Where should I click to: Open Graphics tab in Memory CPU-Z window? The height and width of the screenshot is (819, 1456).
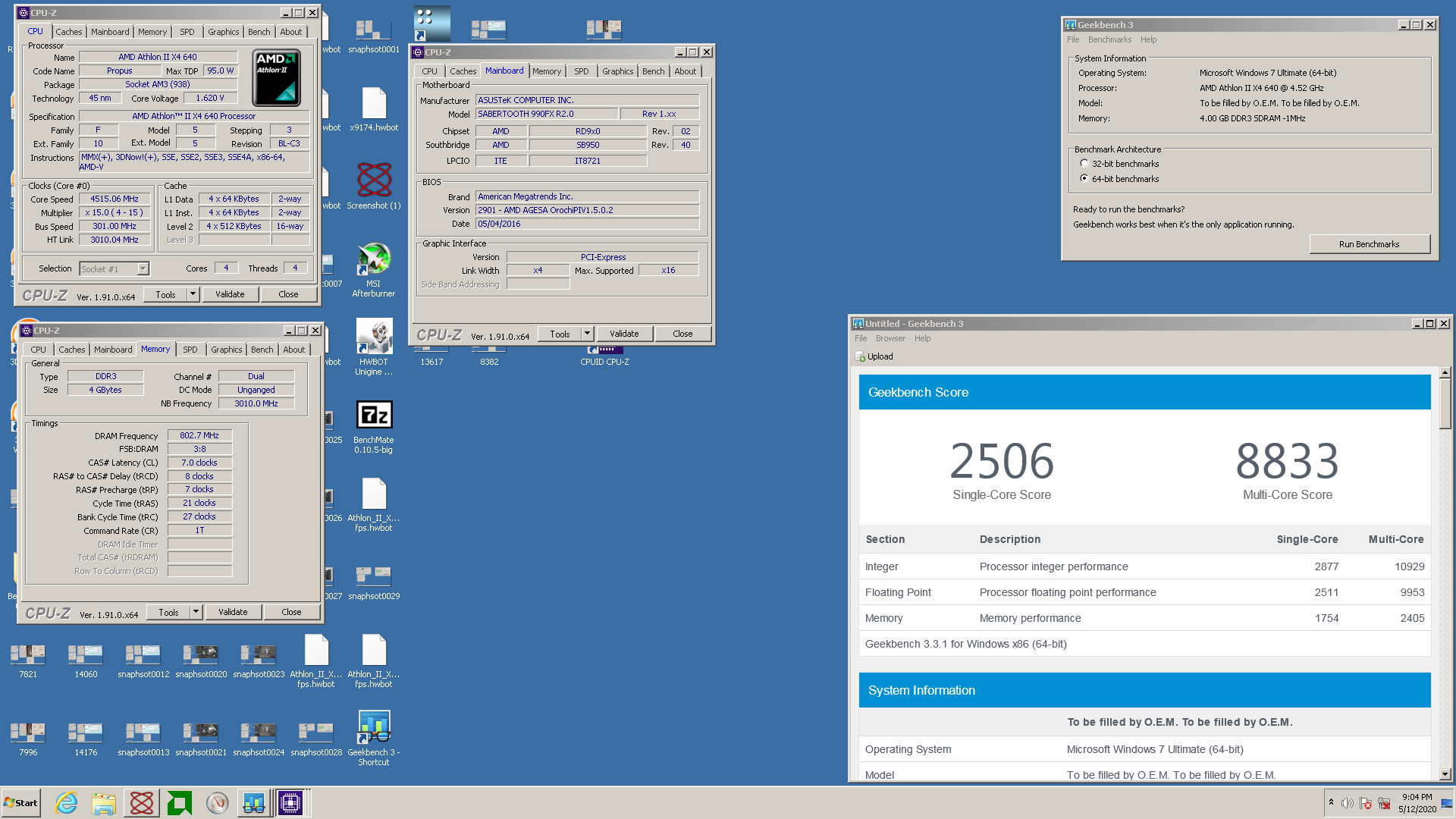tap(227, 350)
